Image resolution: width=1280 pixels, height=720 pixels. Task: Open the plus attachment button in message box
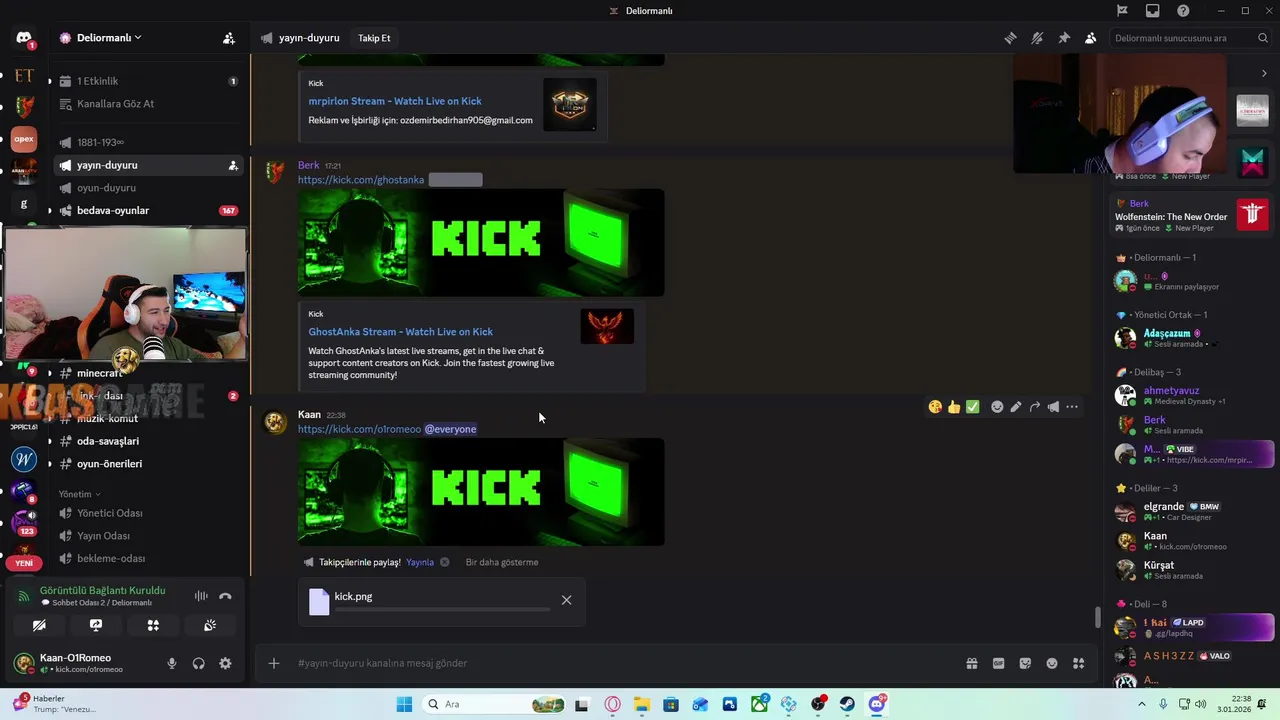[x=273, y=663]
